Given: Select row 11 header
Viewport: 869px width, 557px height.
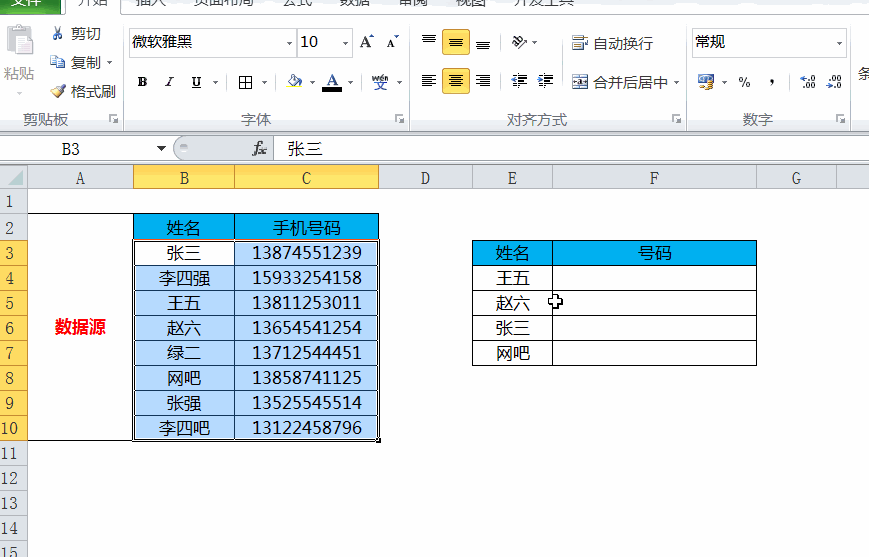Looking at the screenshot, I should (13, 453).
